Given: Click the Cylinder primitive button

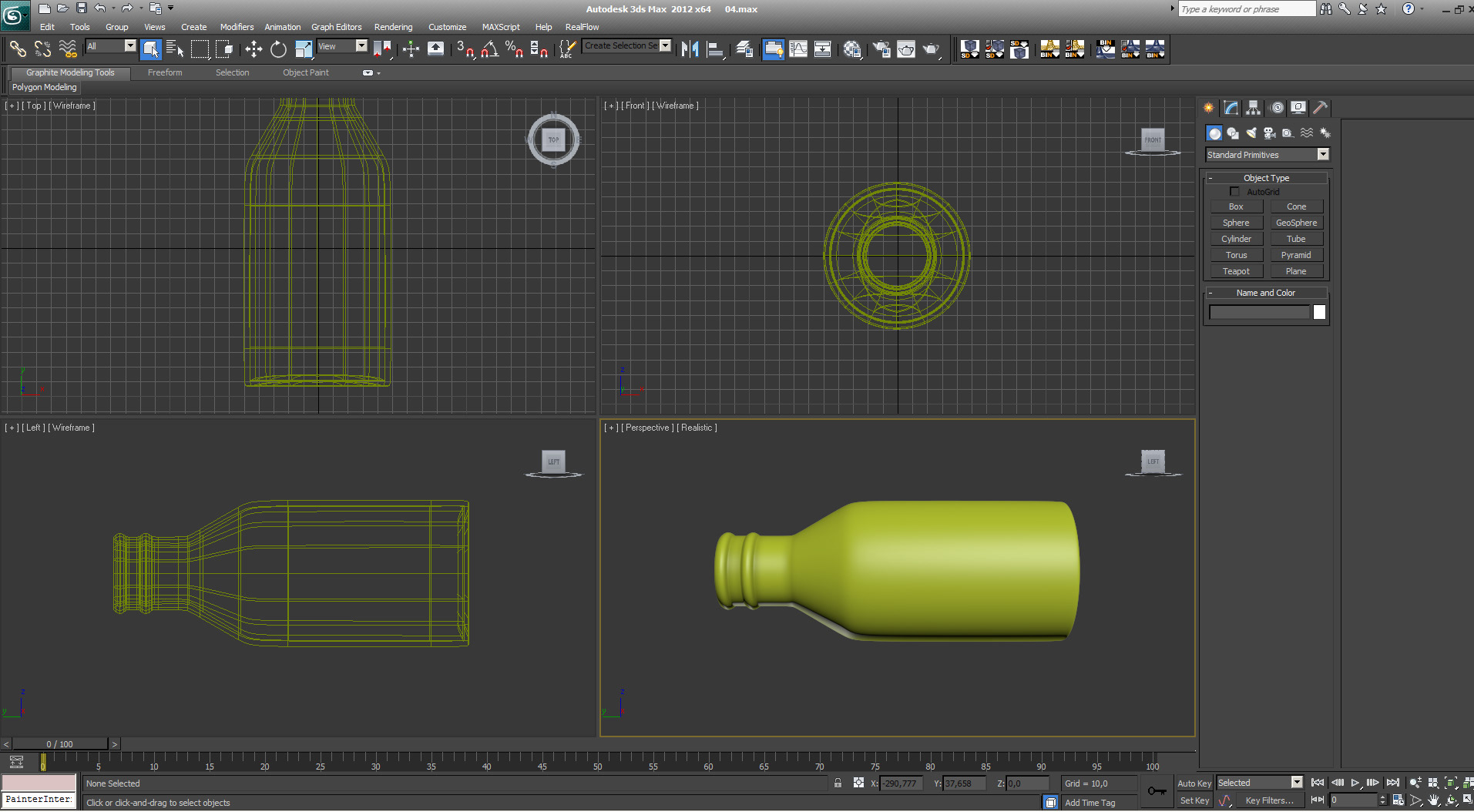Looking at the screenshot, I should (x=1236, y=239).
